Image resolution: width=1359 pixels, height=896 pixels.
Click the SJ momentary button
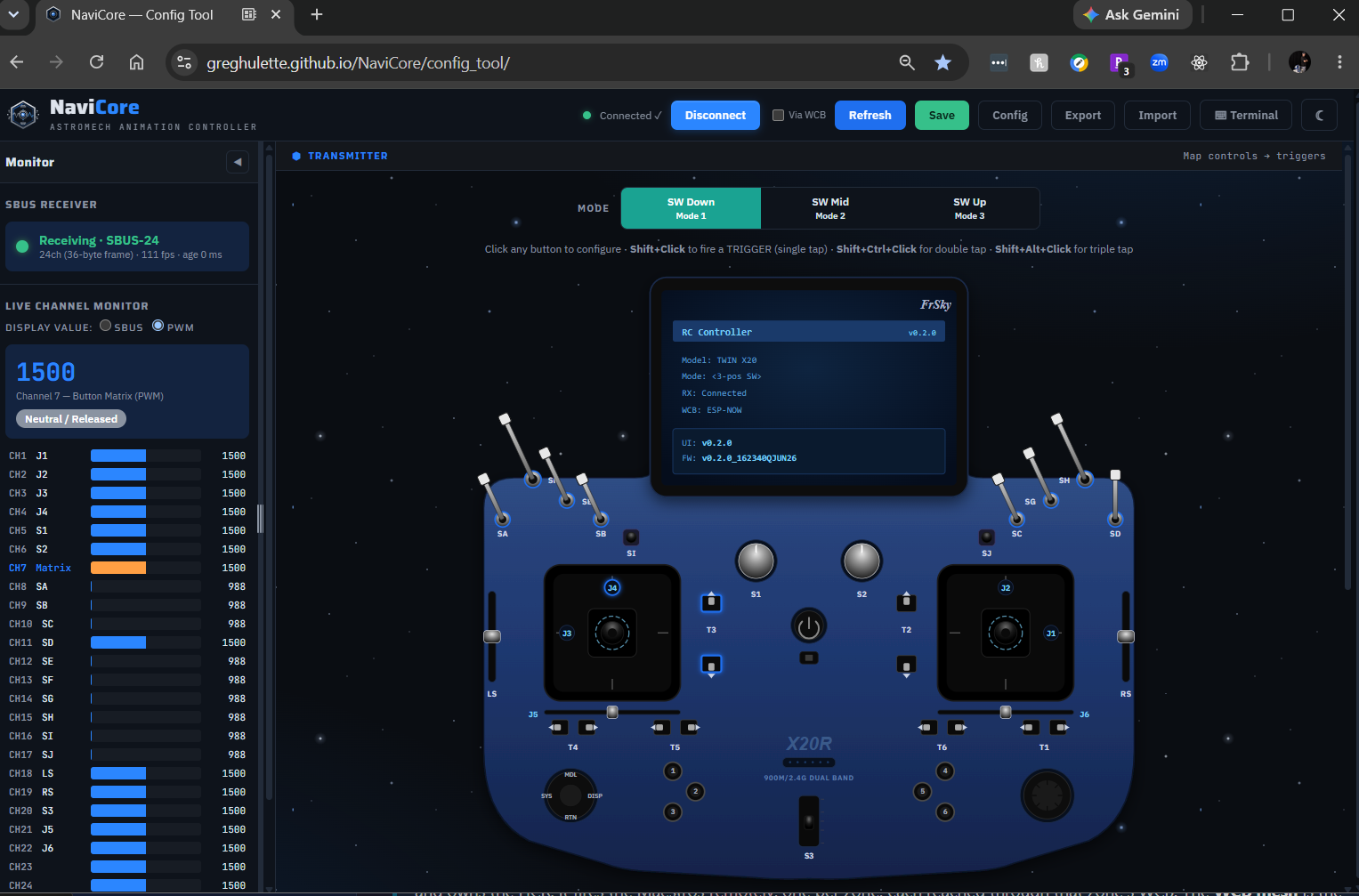pos(987,537)
